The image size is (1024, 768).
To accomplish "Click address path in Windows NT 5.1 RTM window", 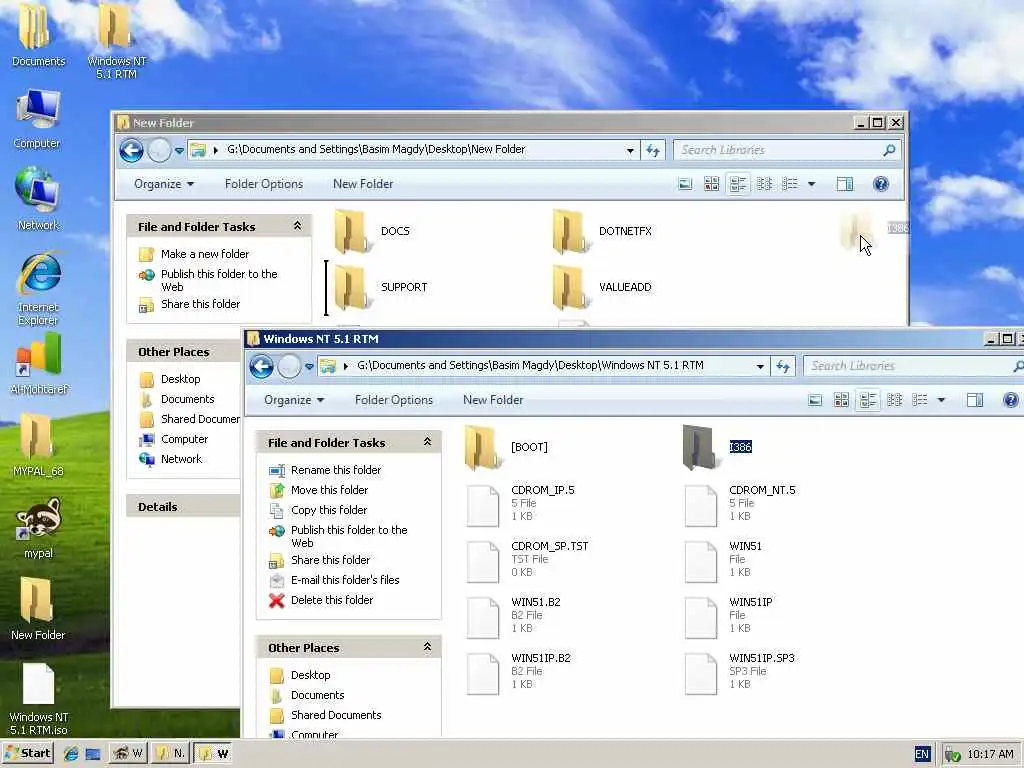I will click(530, 366).
